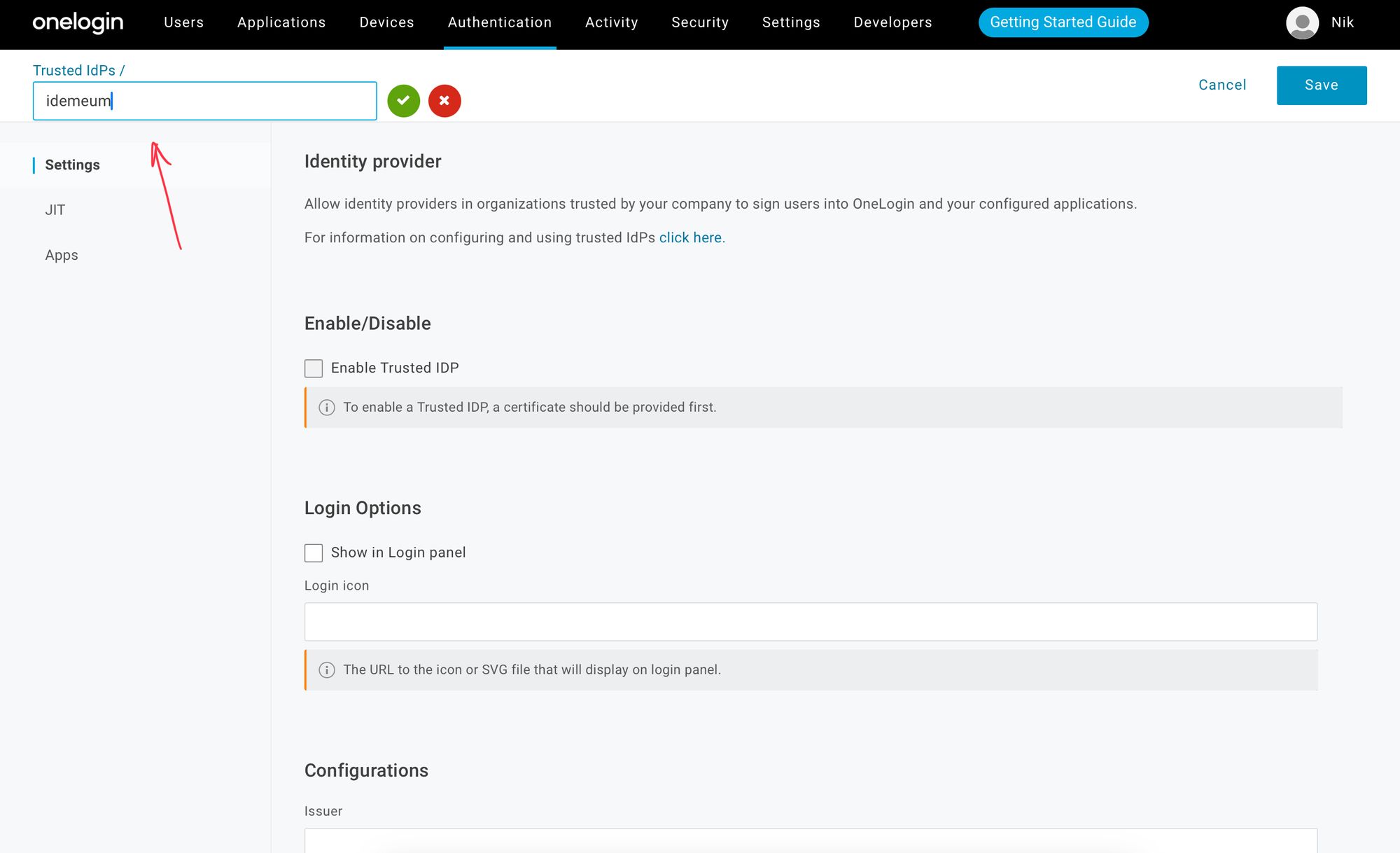Click the Login icon URL field
This screenshot has width=1400, height=853.
point(811,622)
